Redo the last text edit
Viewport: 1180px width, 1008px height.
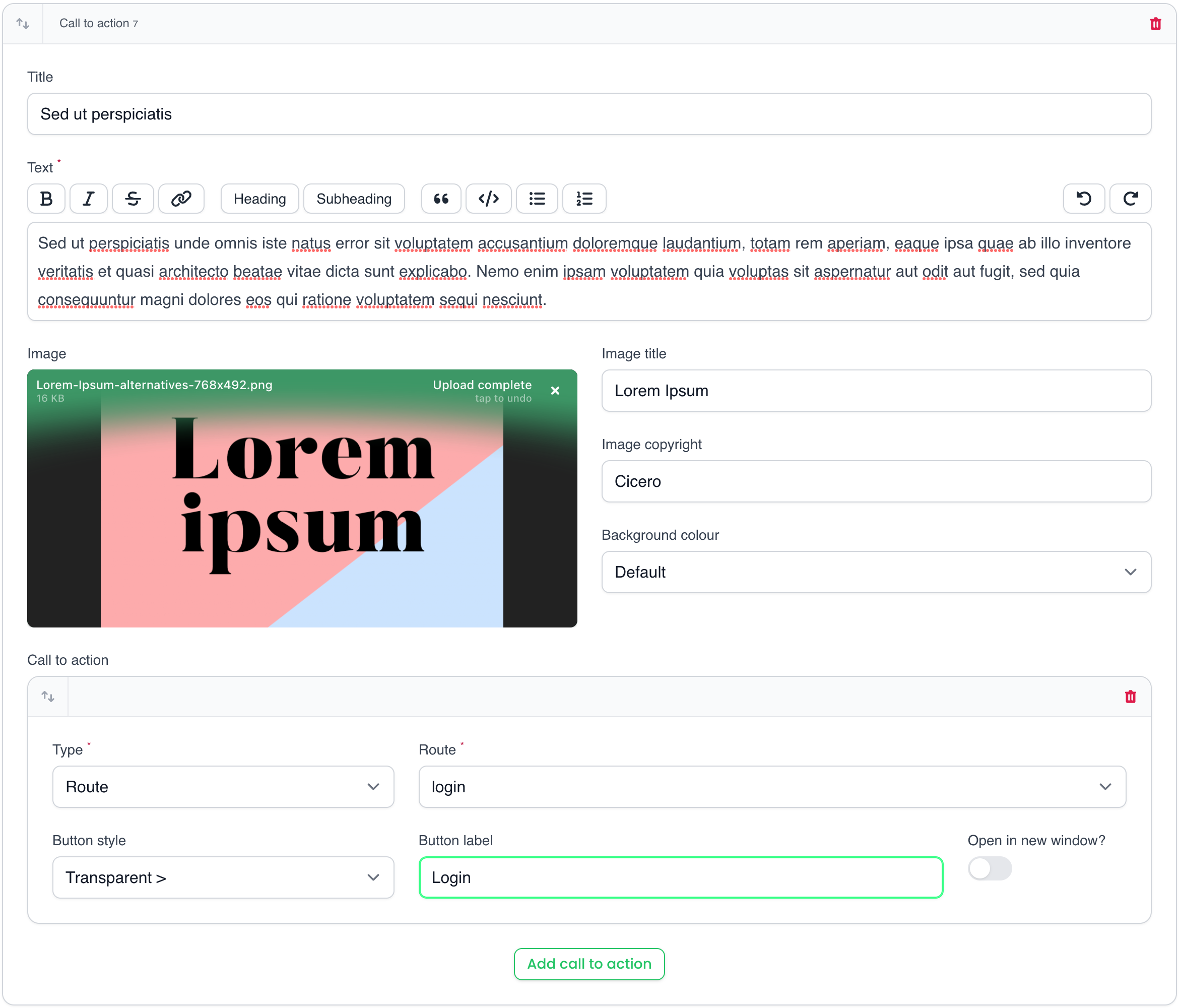tap(1130, 199)
